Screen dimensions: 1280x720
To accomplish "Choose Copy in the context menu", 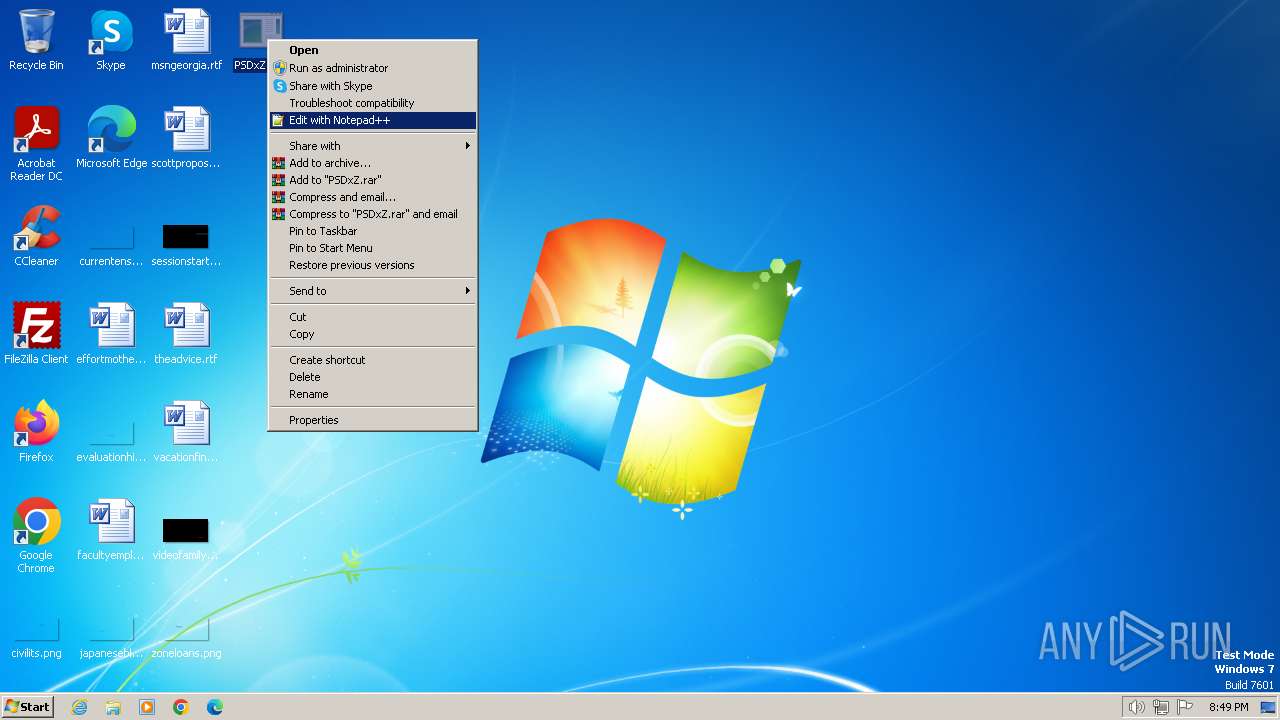I will pos(373,334).
